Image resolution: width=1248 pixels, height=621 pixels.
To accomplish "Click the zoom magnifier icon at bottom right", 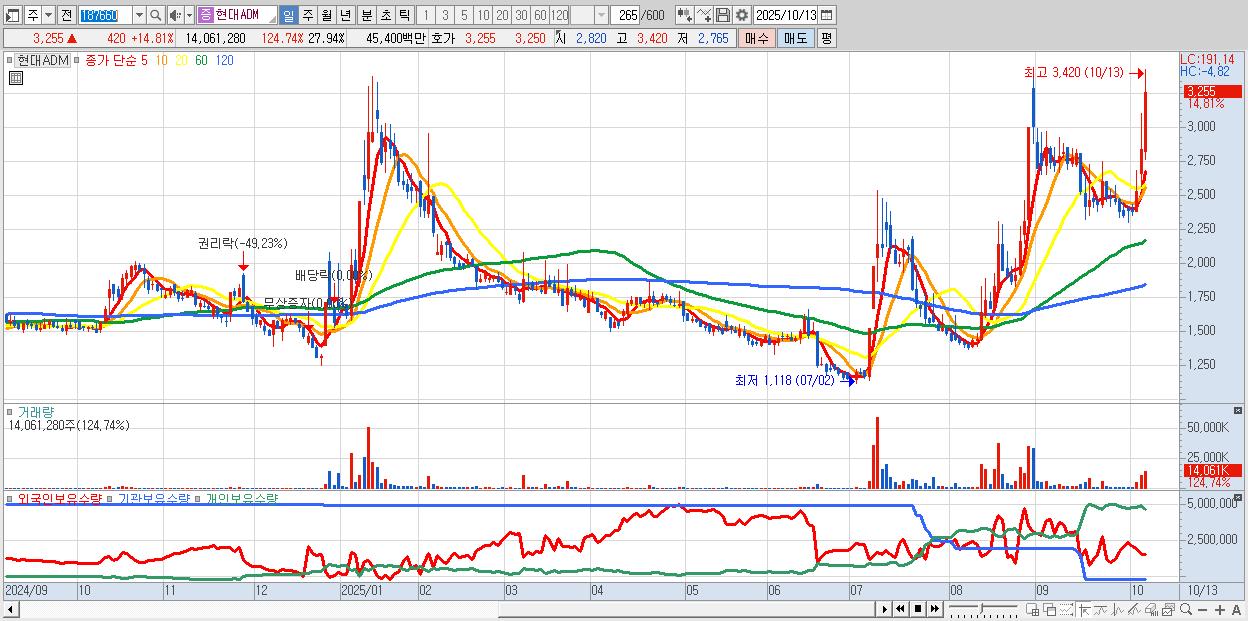I will [1186, 610].
